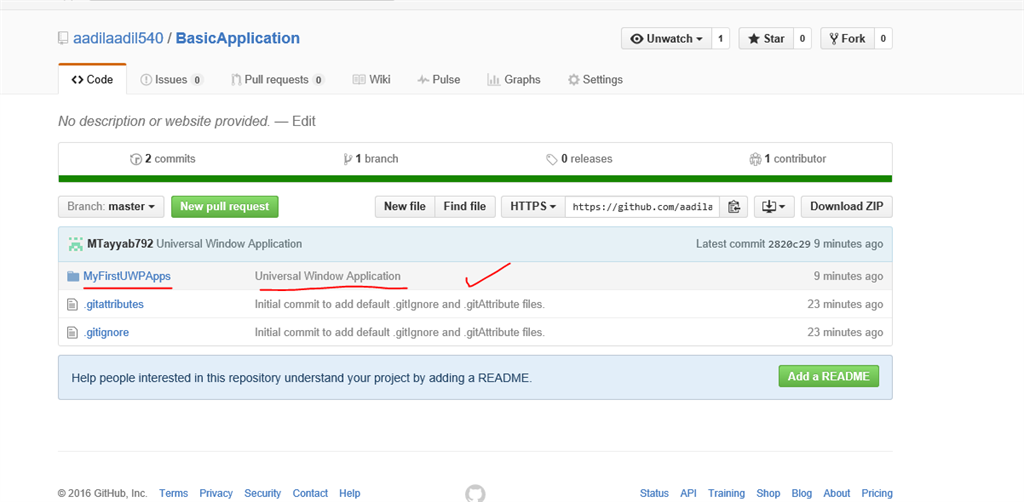Click the MTayyab792 avatar icon

coord(76,244)
